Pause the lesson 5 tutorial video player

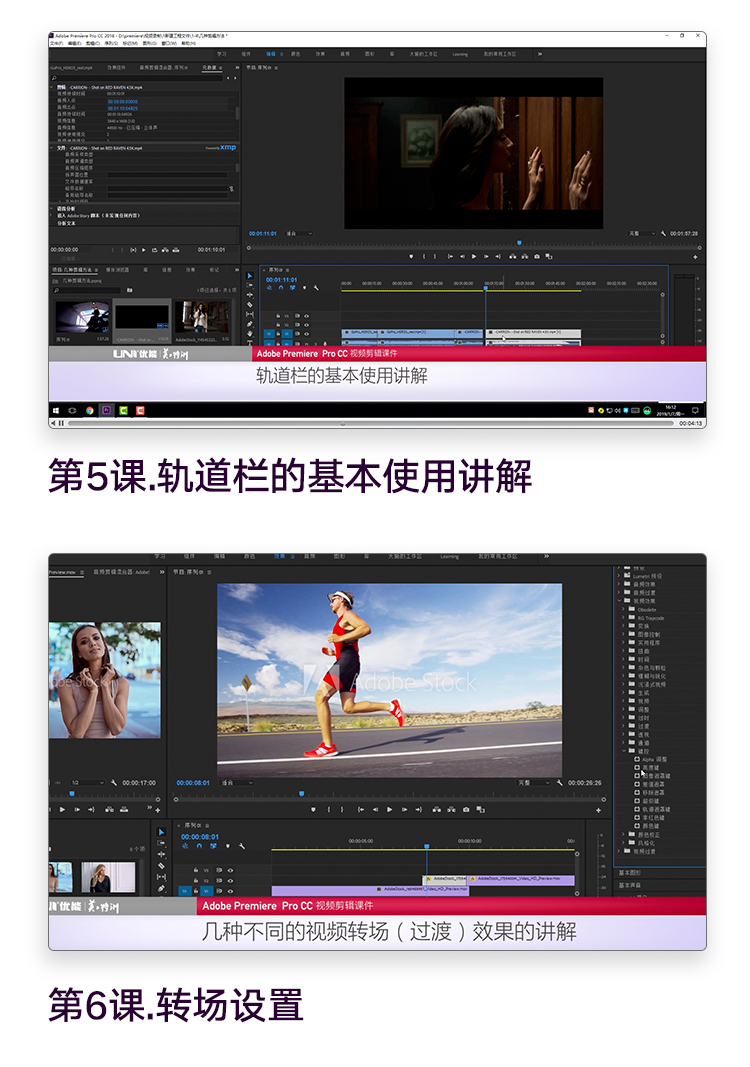pos(61,423)
